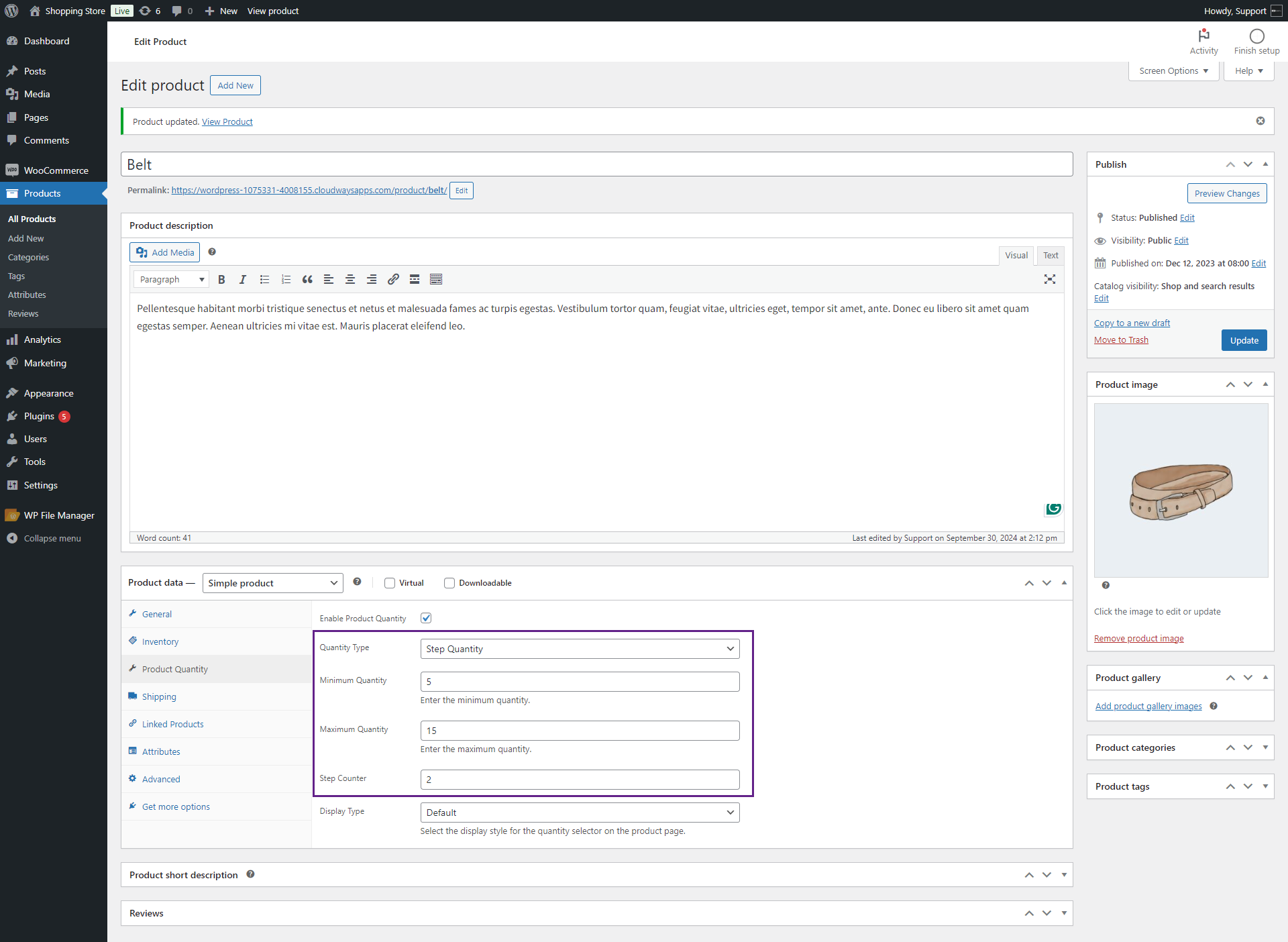Switch to the Text editor tab
This screenshot has height=942, width=1288.
click(1051, 255)
